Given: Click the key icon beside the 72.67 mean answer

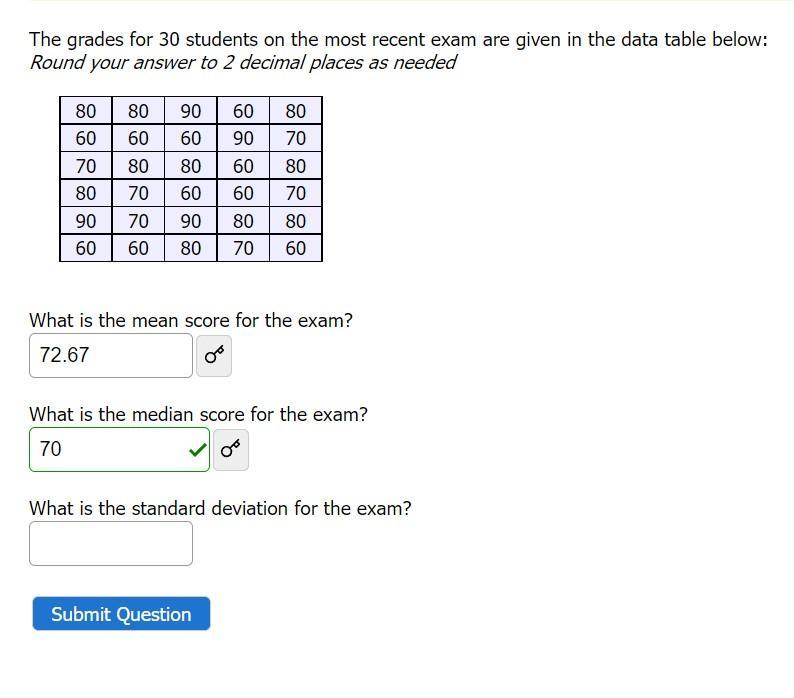Looking at the screenshot, I should click(214, 356).
